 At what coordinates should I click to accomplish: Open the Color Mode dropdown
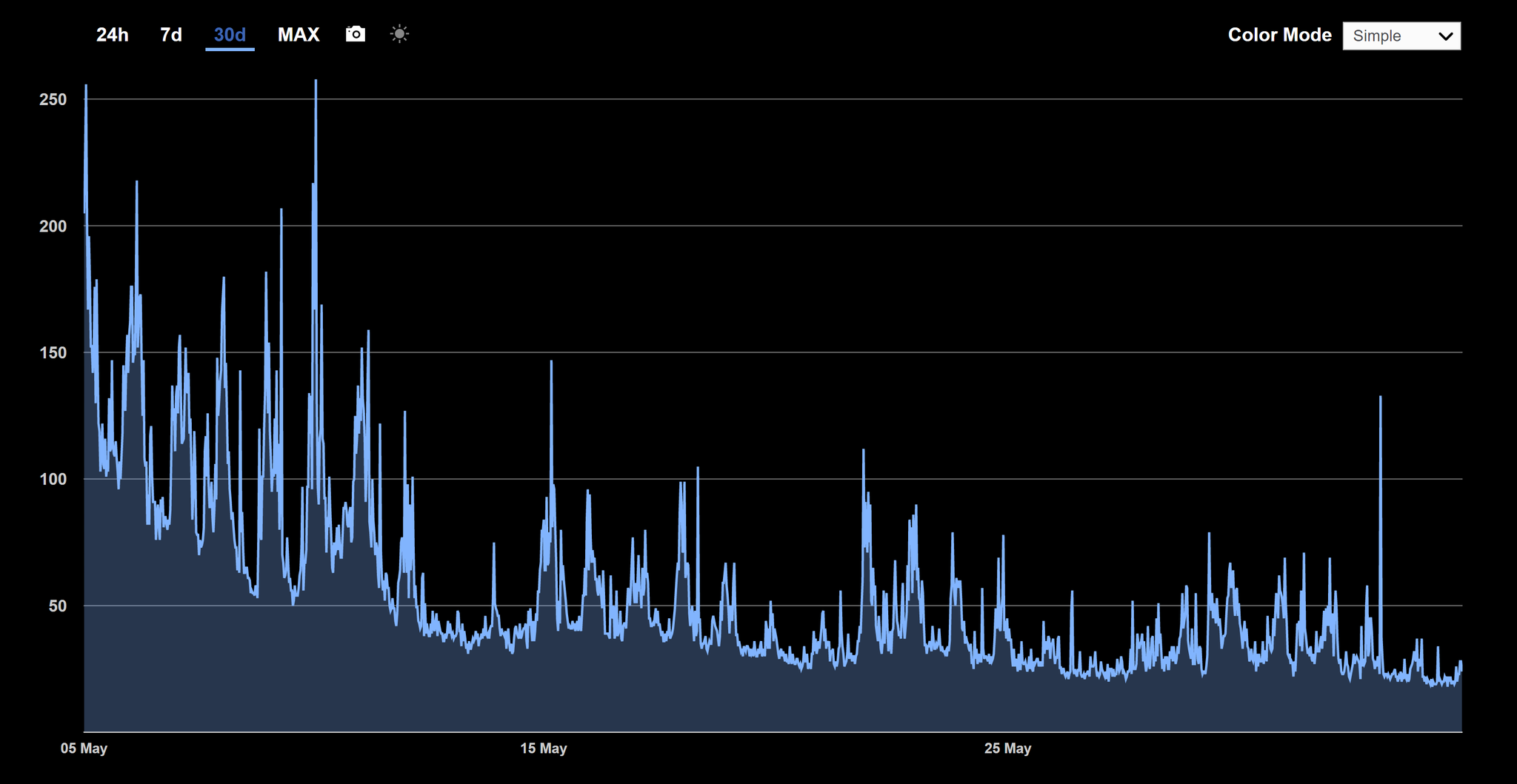pyautogui.click(x=1401, y=36)
